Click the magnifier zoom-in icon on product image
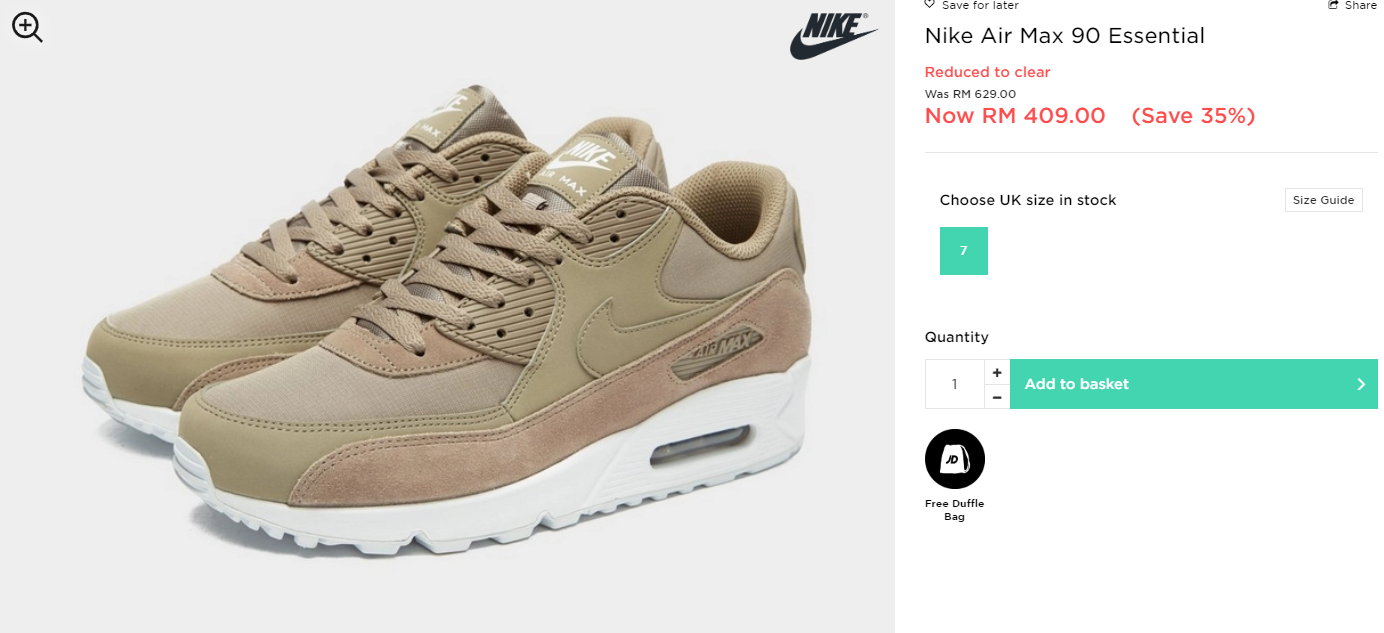Screen dimensions: 1384x633 pos(27,27)
